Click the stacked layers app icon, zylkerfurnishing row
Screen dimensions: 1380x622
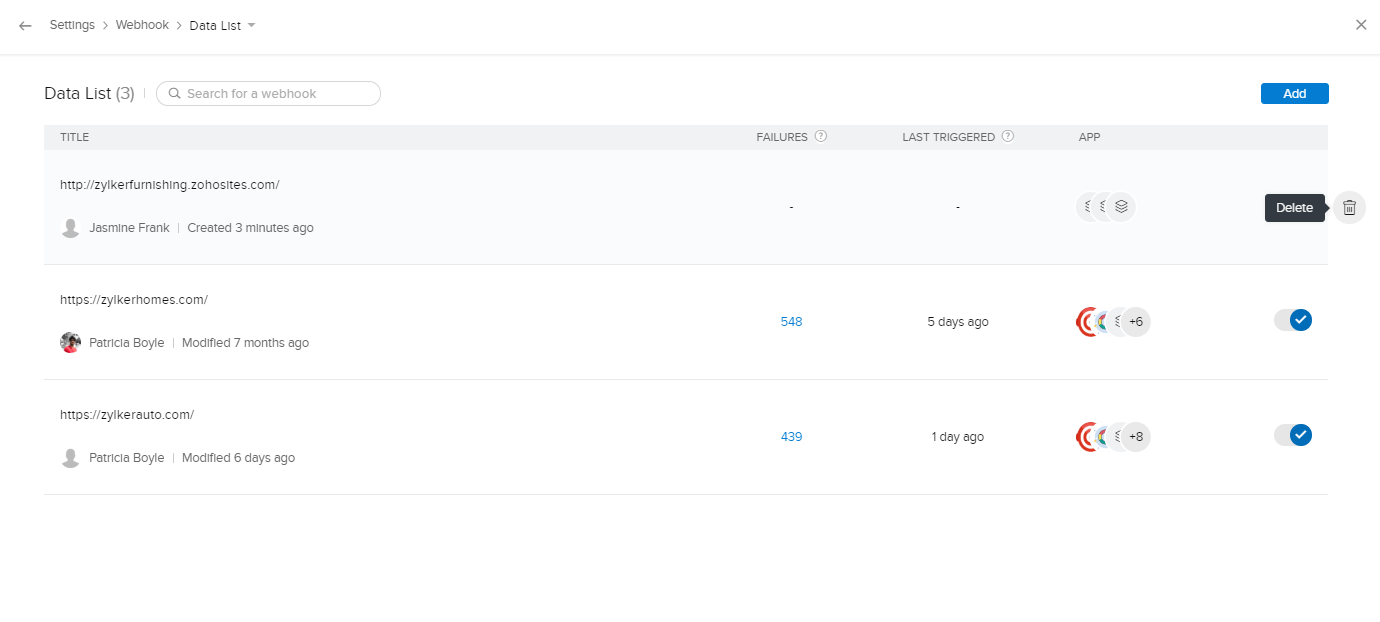tap(1122, 207)
